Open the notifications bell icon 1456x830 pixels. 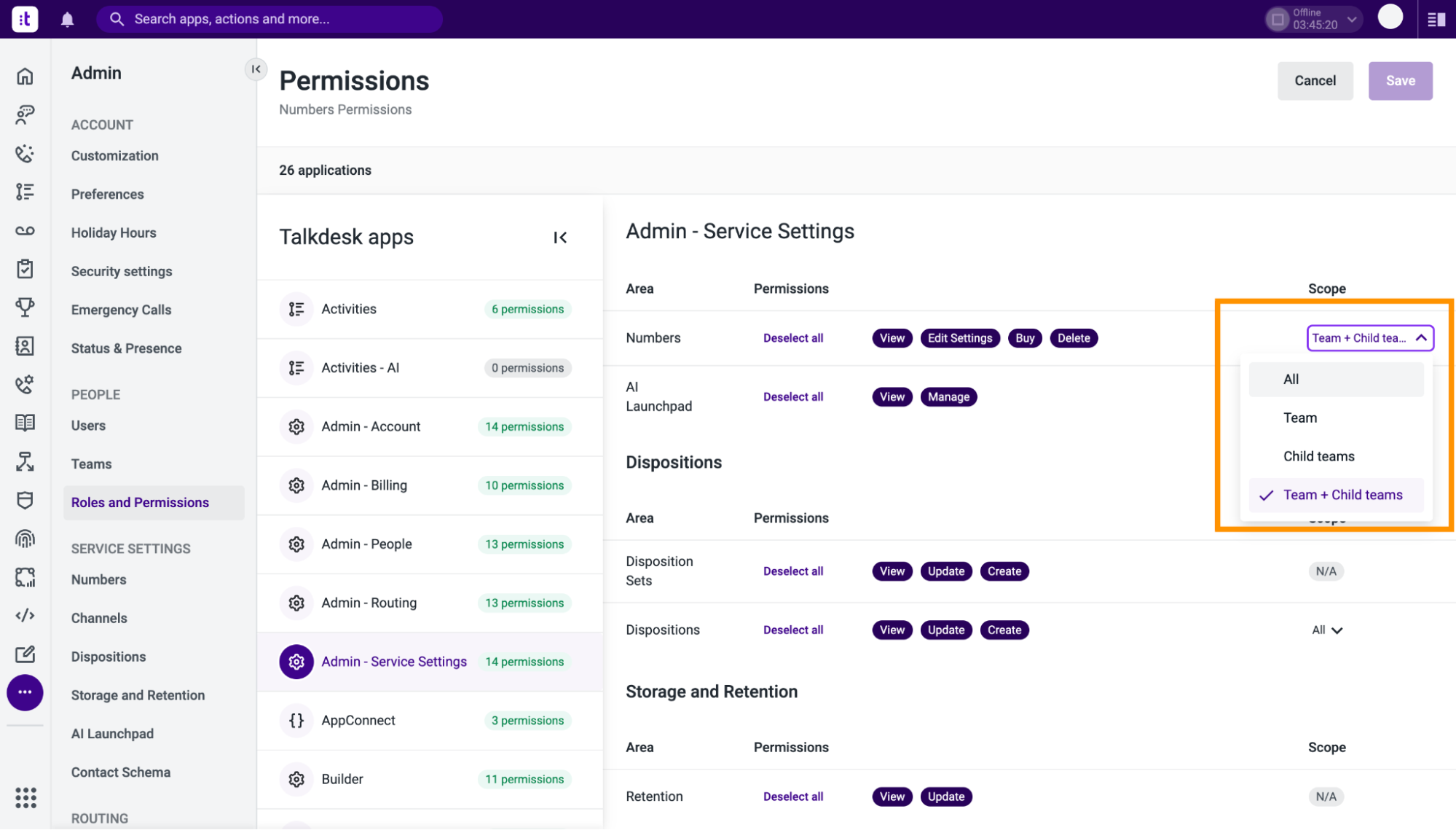[x=67, y=19]
